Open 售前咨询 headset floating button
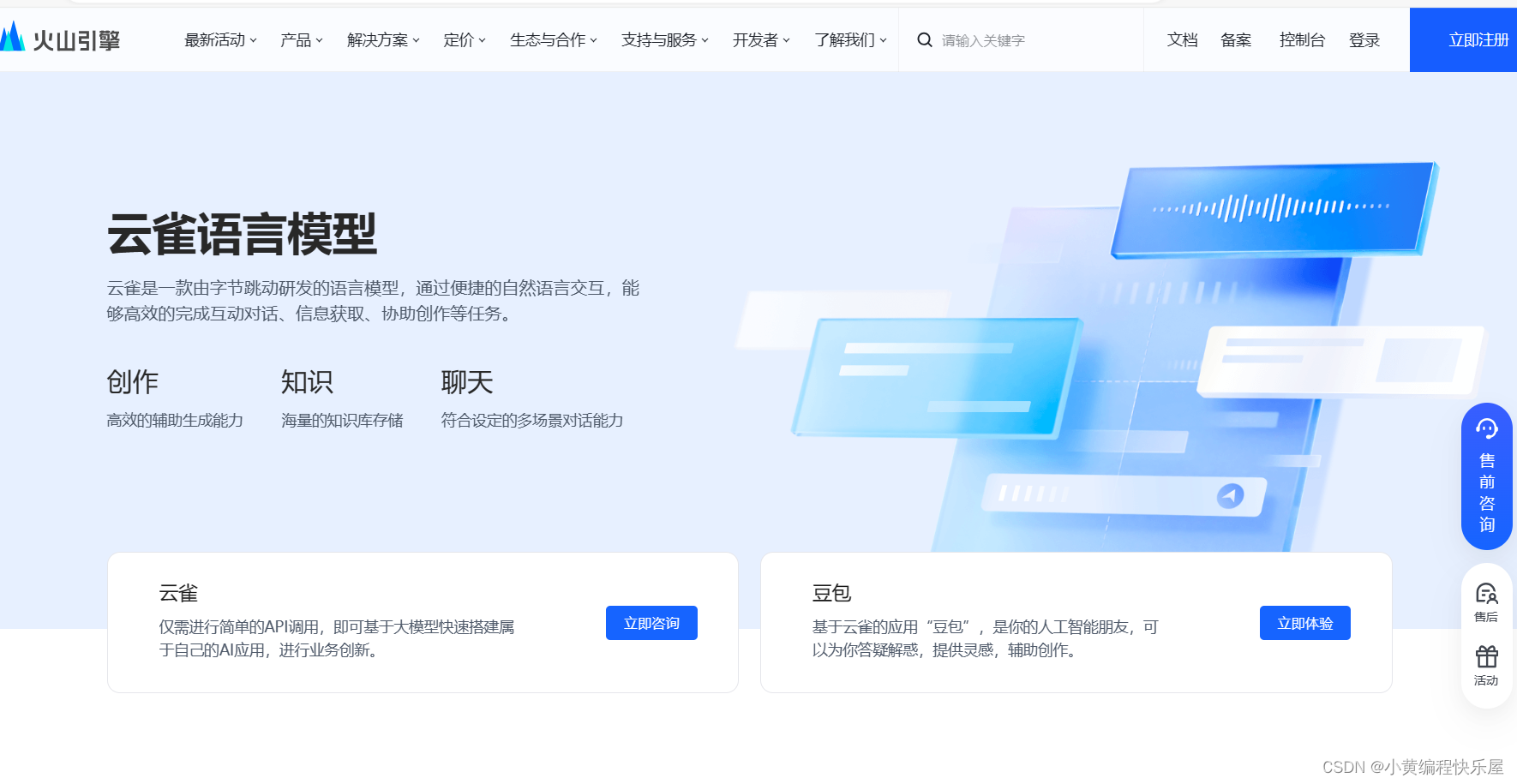Viewport: 1517px width, 784px height. 1487,476
